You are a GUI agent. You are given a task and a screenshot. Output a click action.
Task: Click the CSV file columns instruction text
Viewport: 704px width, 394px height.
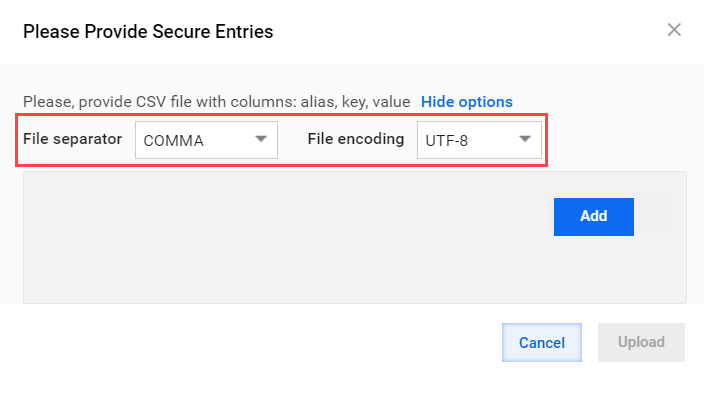pos(216,102)
